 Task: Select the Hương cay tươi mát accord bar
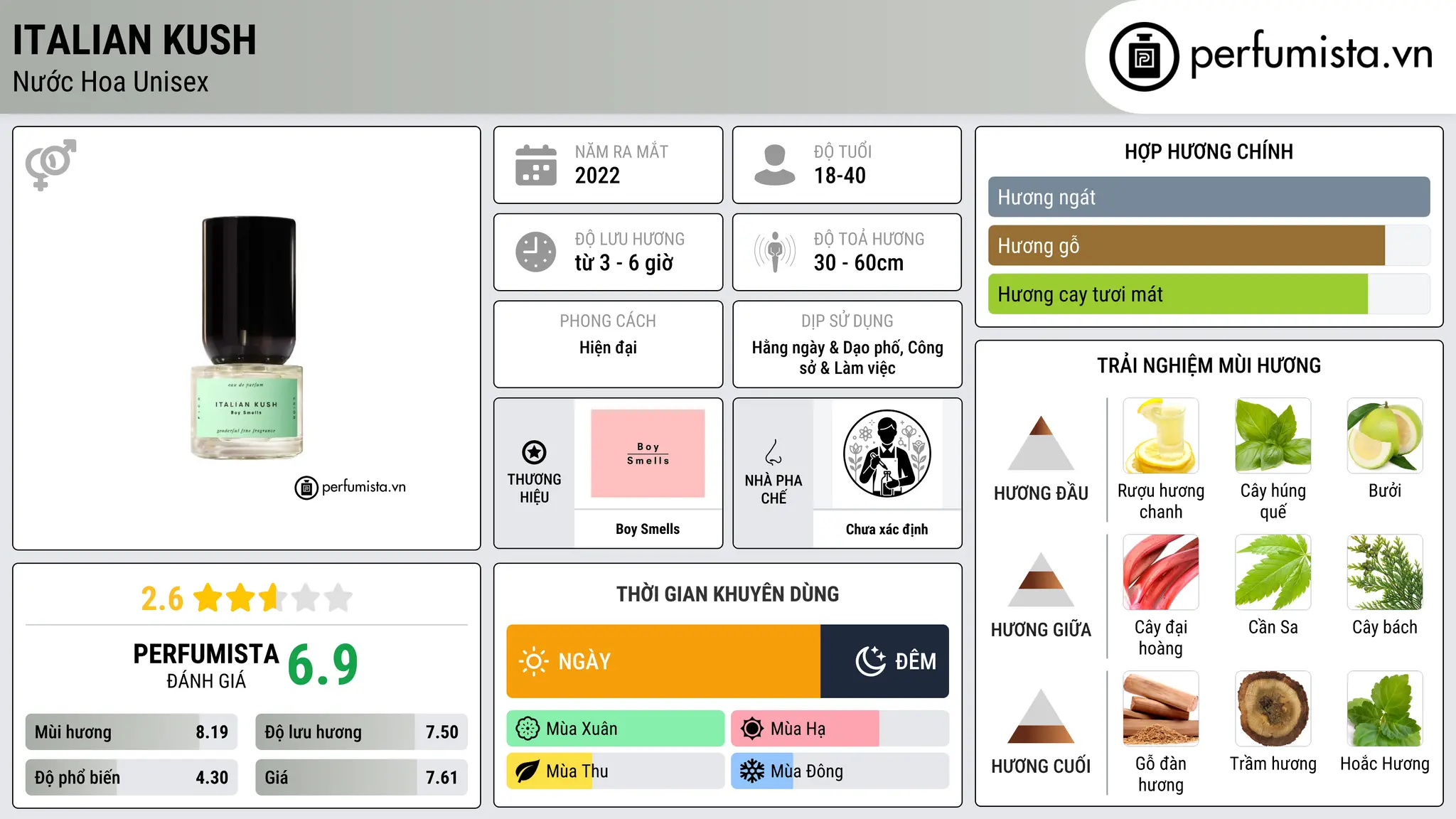pyautogui.click(x=1209, y=294)
